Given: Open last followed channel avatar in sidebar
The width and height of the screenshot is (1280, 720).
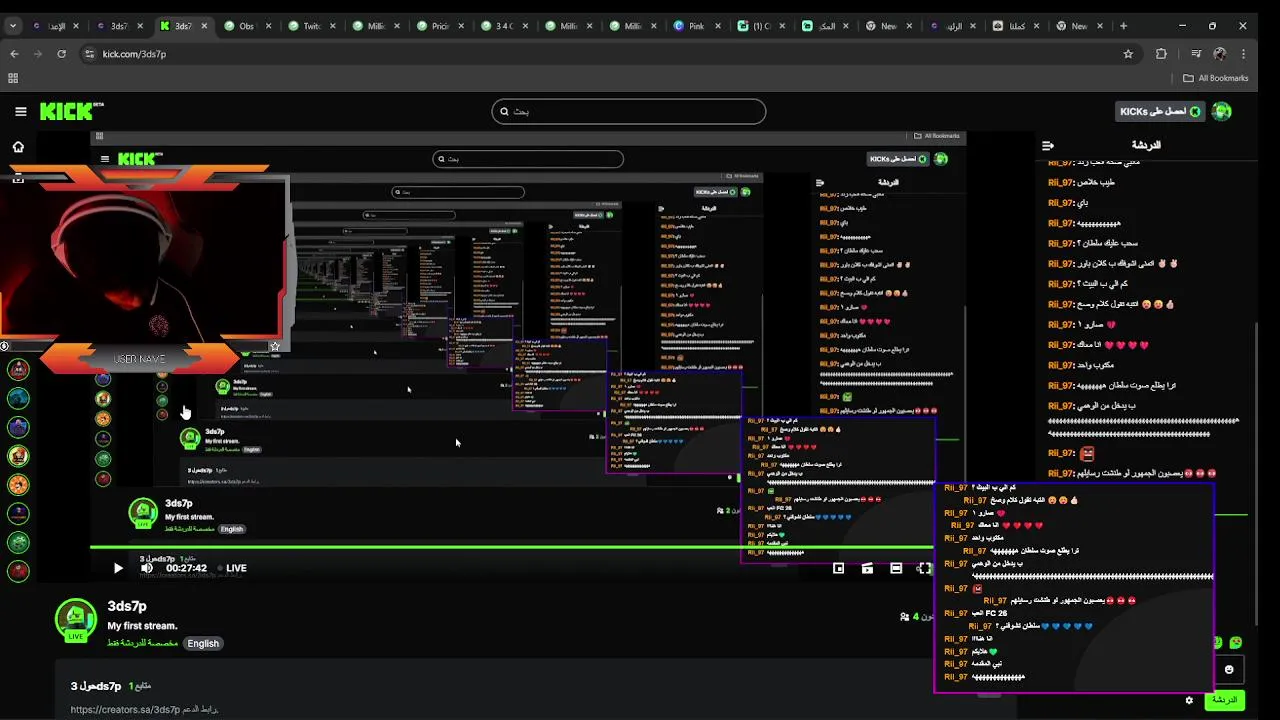Looking at the screenshot, I should [x=18, y=572].
